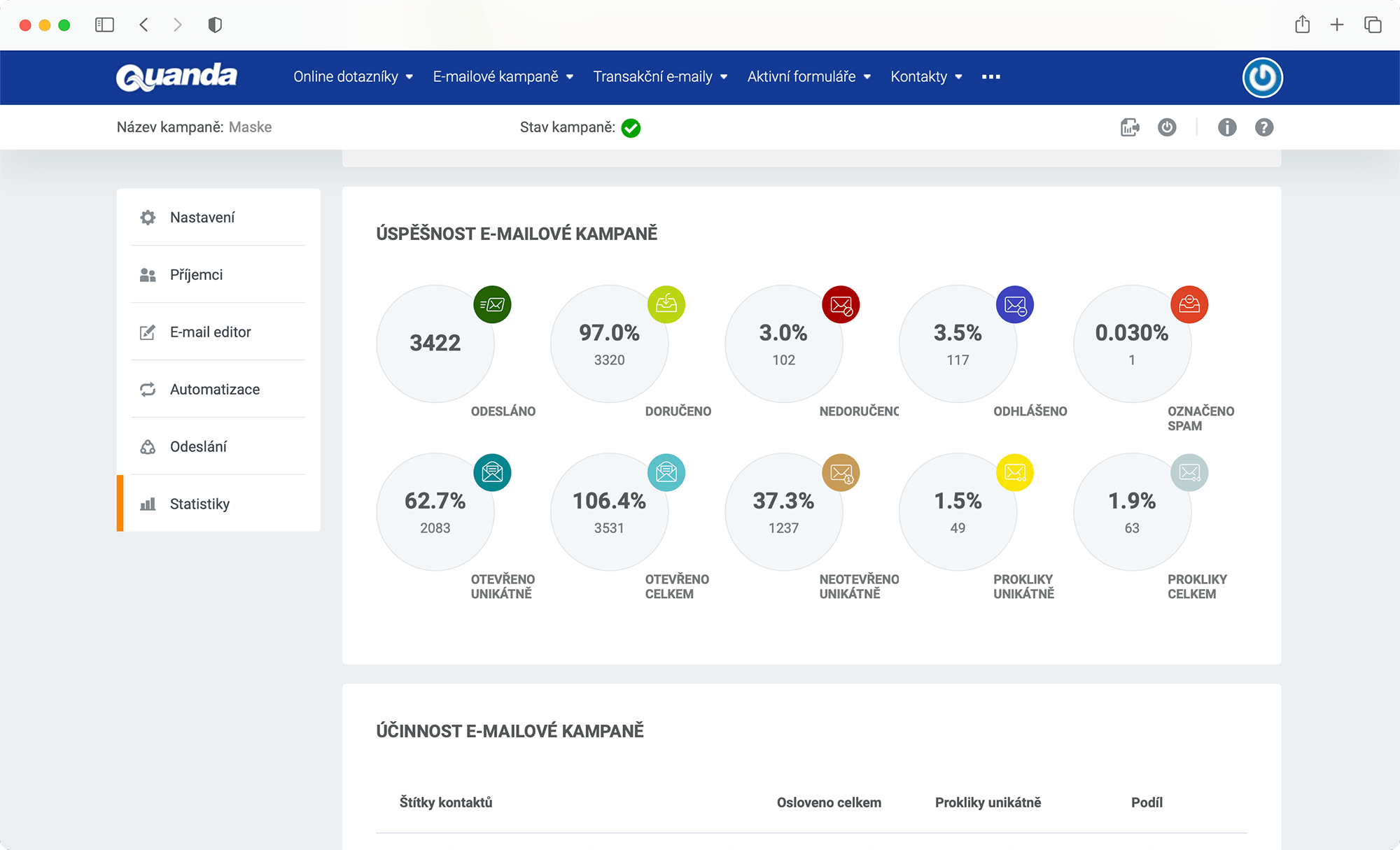Click the Automatizace sync arrows icon
This screenshot has width=1400, height=850.
[x=147, y=389]
